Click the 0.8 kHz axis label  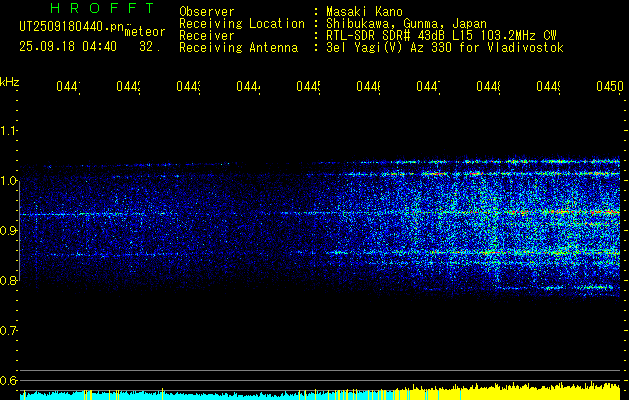(x=9, y=280)
